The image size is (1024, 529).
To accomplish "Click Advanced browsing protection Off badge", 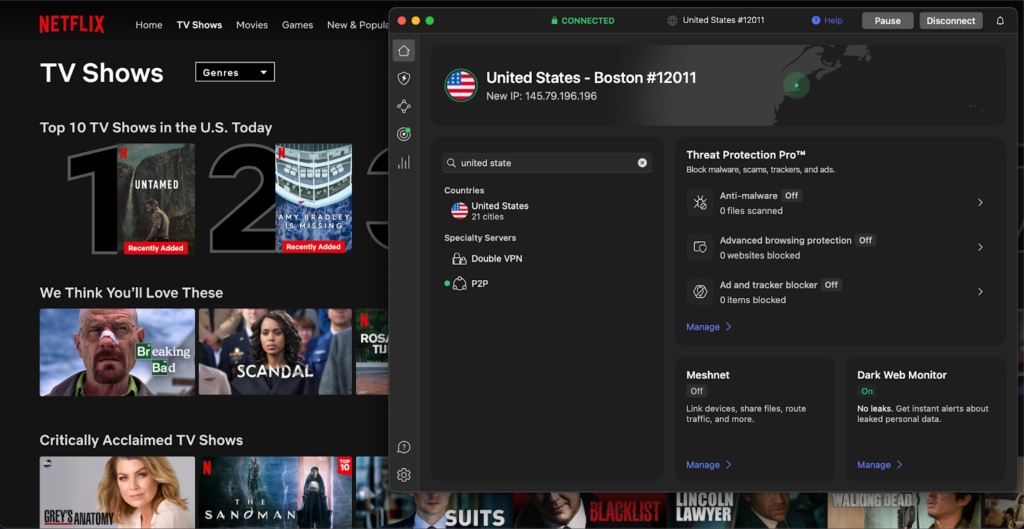I will point(865,240).
